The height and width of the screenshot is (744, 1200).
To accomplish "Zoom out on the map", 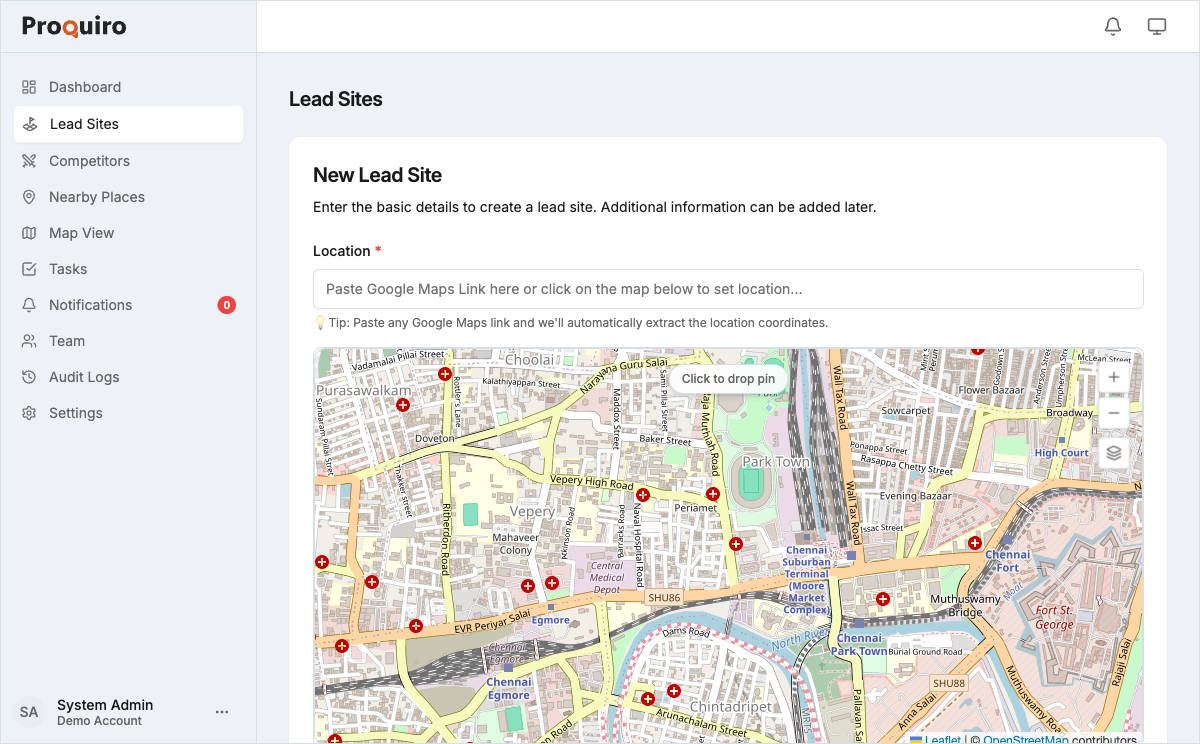I will (1113, 412).
